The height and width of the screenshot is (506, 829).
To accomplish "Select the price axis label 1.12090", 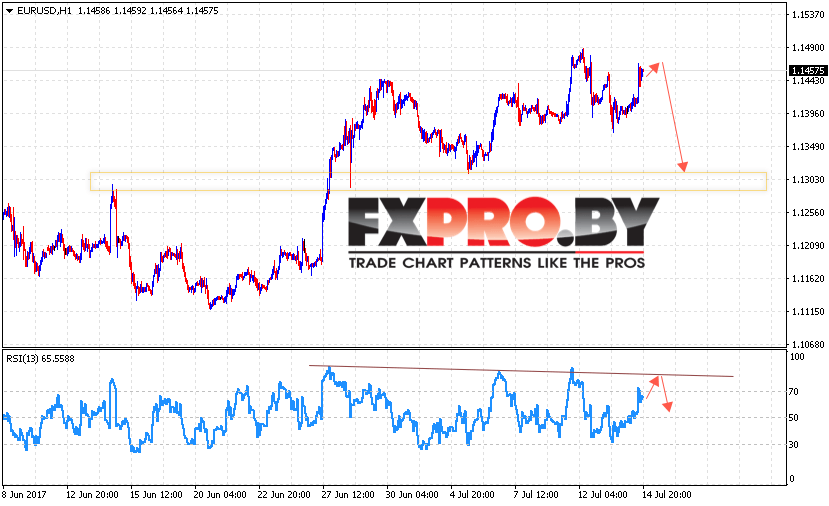I will pos(808,245).
